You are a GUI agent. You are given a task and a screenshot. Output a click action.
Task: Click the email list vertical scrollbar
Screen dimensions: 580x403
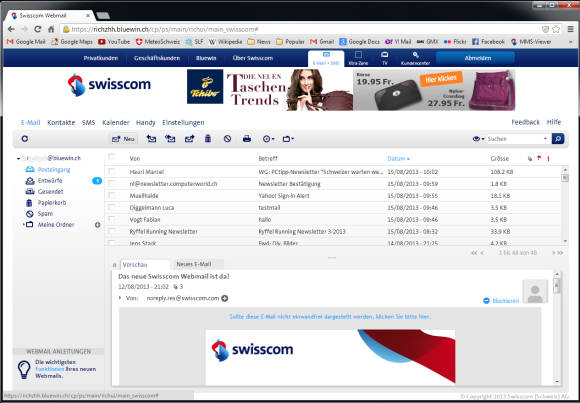point(565,206)
